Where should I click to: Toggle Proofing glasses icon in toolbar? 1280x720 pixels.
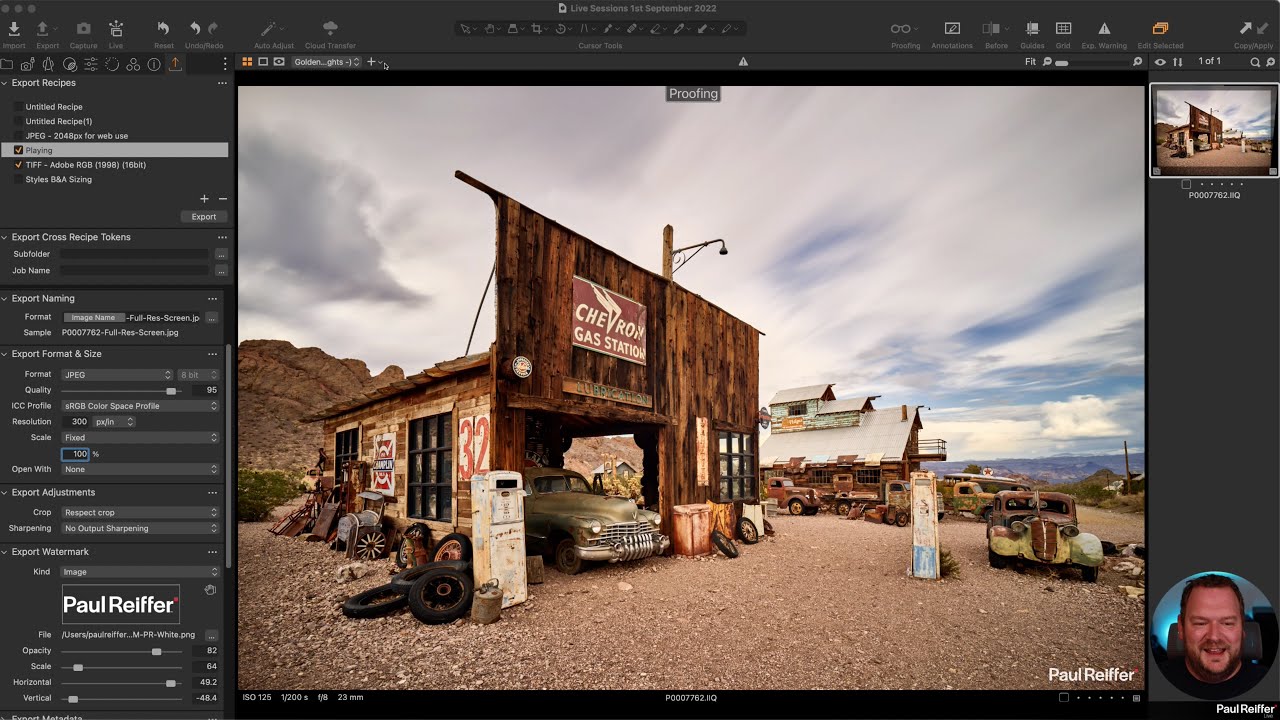point(900,29)
